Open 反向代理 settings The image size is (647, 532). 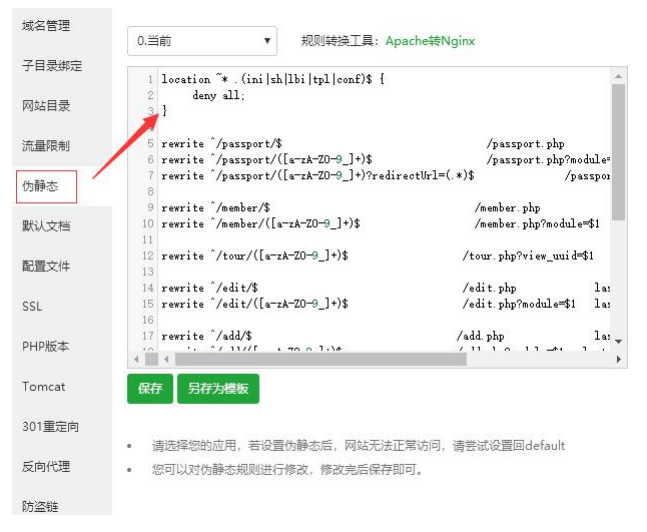coord(46,466)
